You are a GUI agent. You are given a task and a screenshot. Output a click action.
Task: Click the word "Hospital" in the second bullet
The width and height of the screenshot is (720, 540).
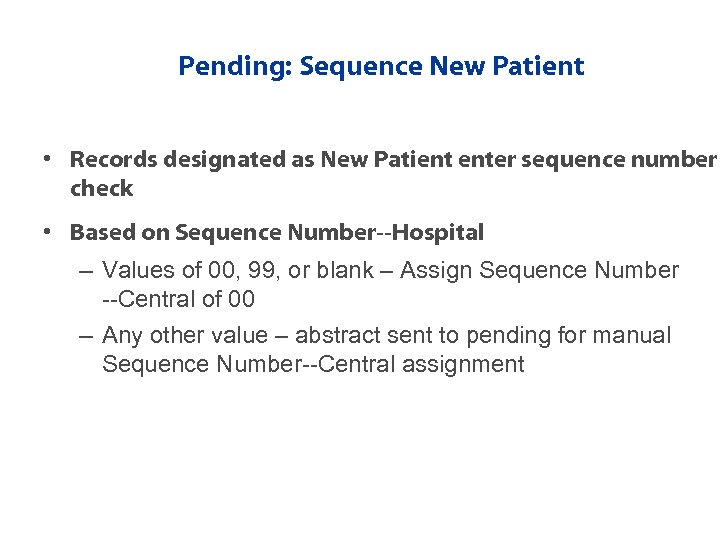[x=440, y=233]
